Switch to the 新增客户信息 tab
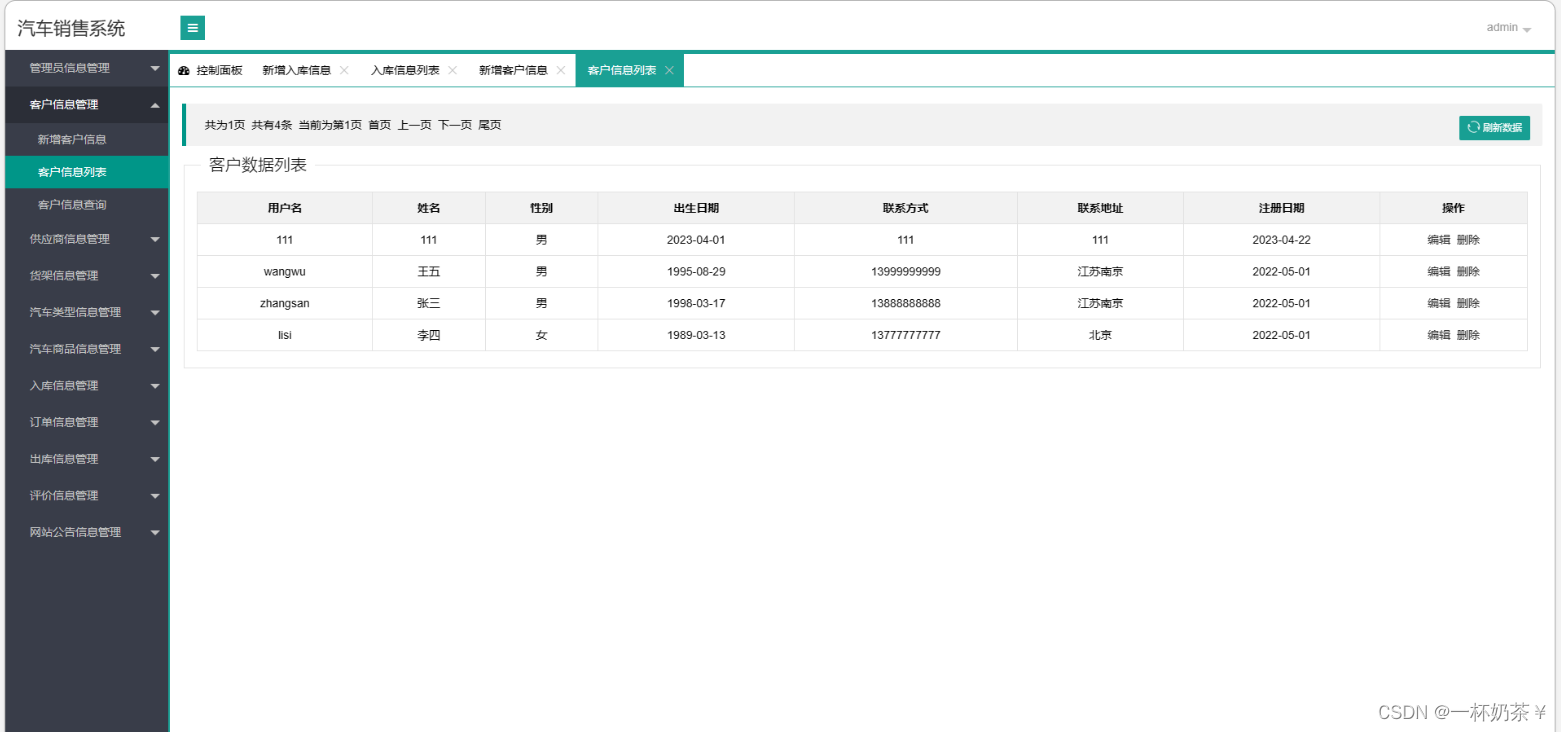Screen dimensions: 1561x732 point(513,70)
